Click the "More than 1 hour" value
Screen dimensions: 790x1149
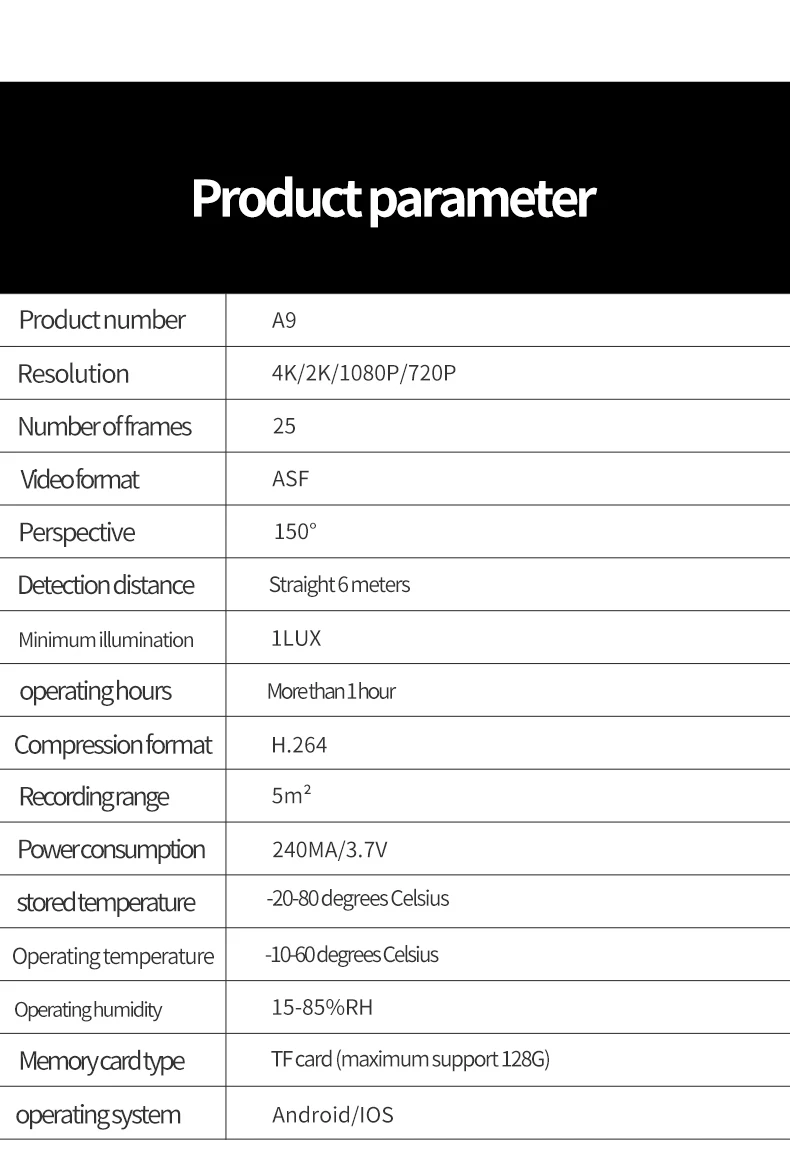click(x=331, y=691)
